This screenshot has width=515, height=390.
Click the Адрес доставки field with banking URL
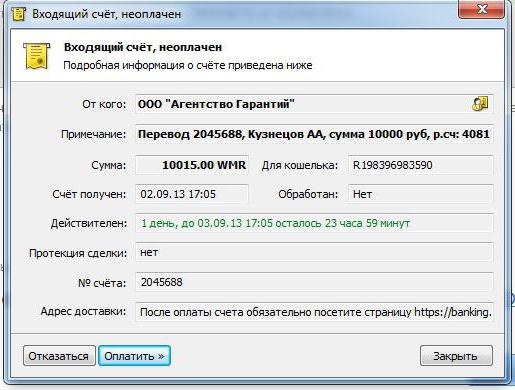pyautogui.click(x=314, y=312)
